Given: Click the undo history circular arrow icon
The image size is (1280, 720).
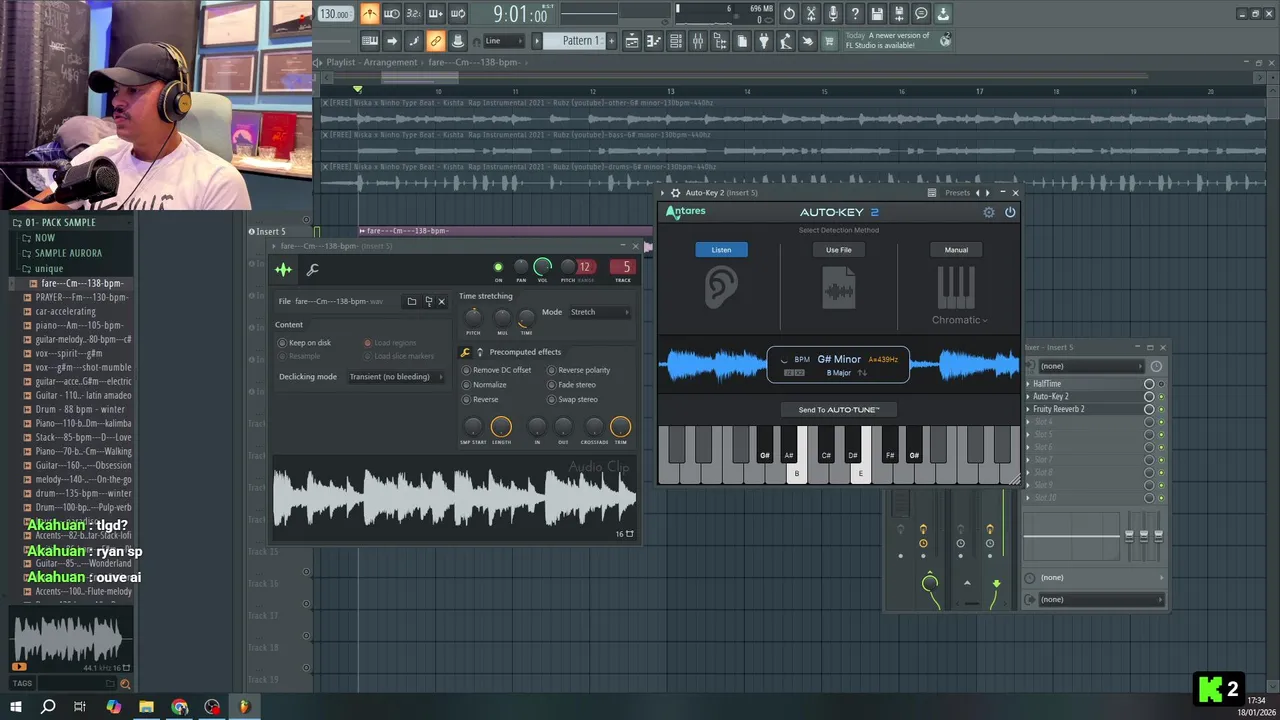Looking at the screenshot, I should pyautogui.click(x=789, y=14).
